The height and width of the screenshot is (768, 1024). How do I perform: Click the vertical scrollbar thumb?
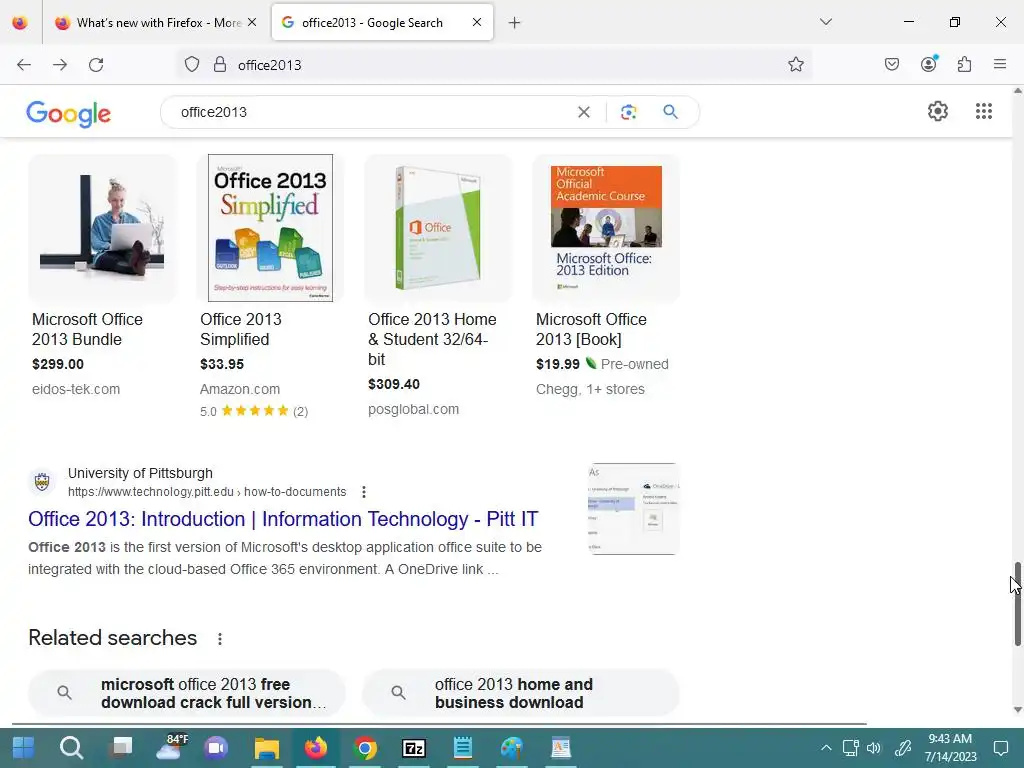pos(1017,605)
